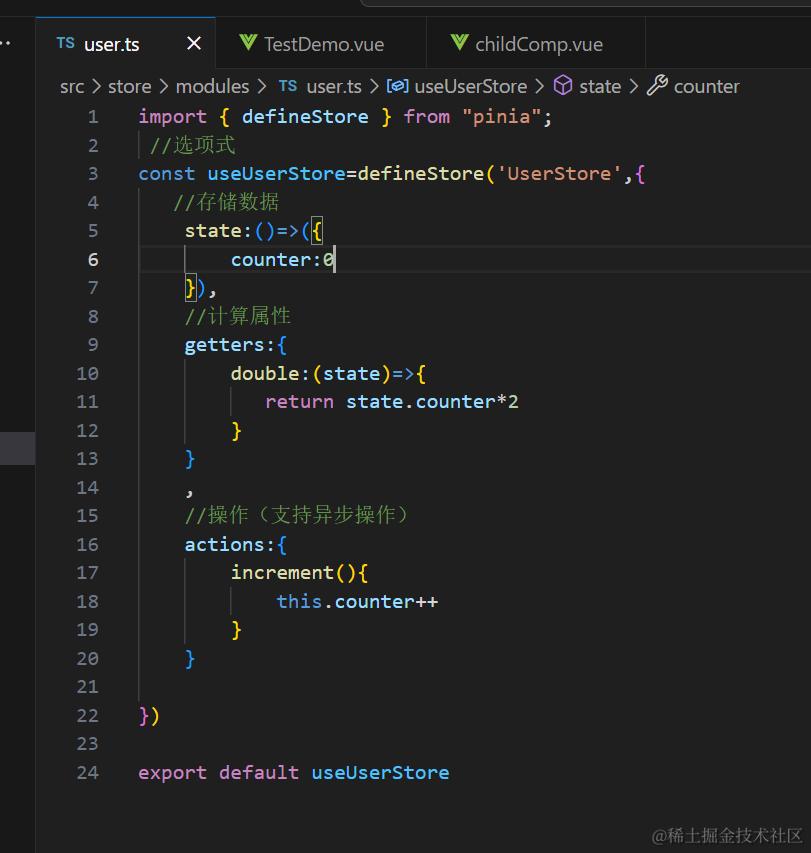Viewport: 811px width, 853px height.
Task: Click line number 9 in the gutter
Action: tap(93, 345)
